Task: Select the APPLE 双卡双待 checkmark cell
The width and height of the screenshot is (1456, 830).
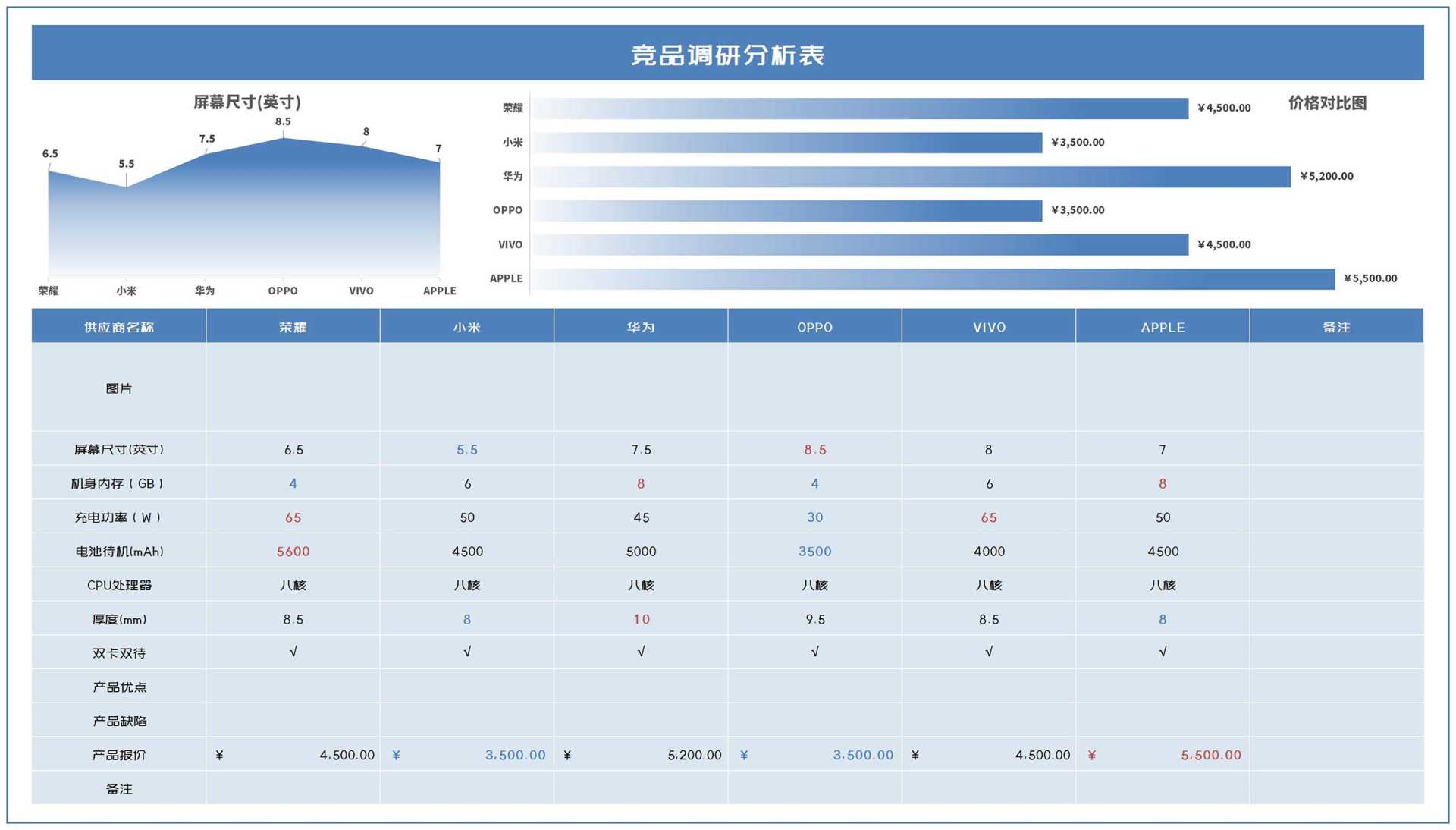Action: coord(1162,652)
